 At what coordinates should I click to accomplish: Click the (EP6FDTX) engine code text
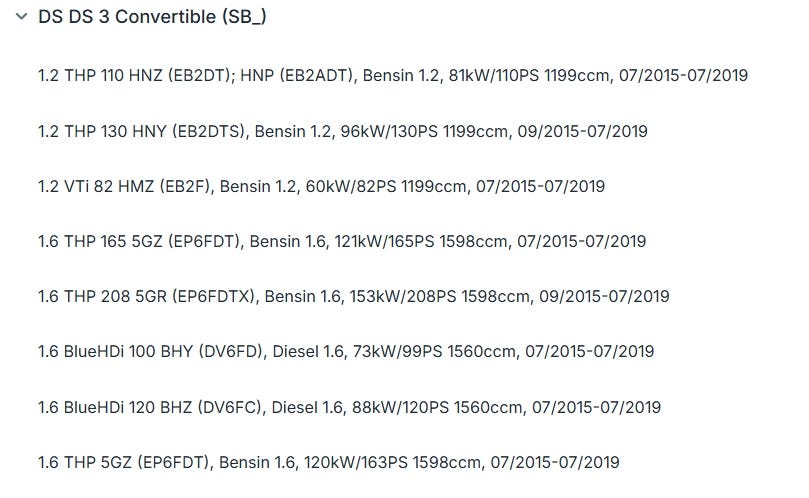pyautogui.click(x=214, y=297)
